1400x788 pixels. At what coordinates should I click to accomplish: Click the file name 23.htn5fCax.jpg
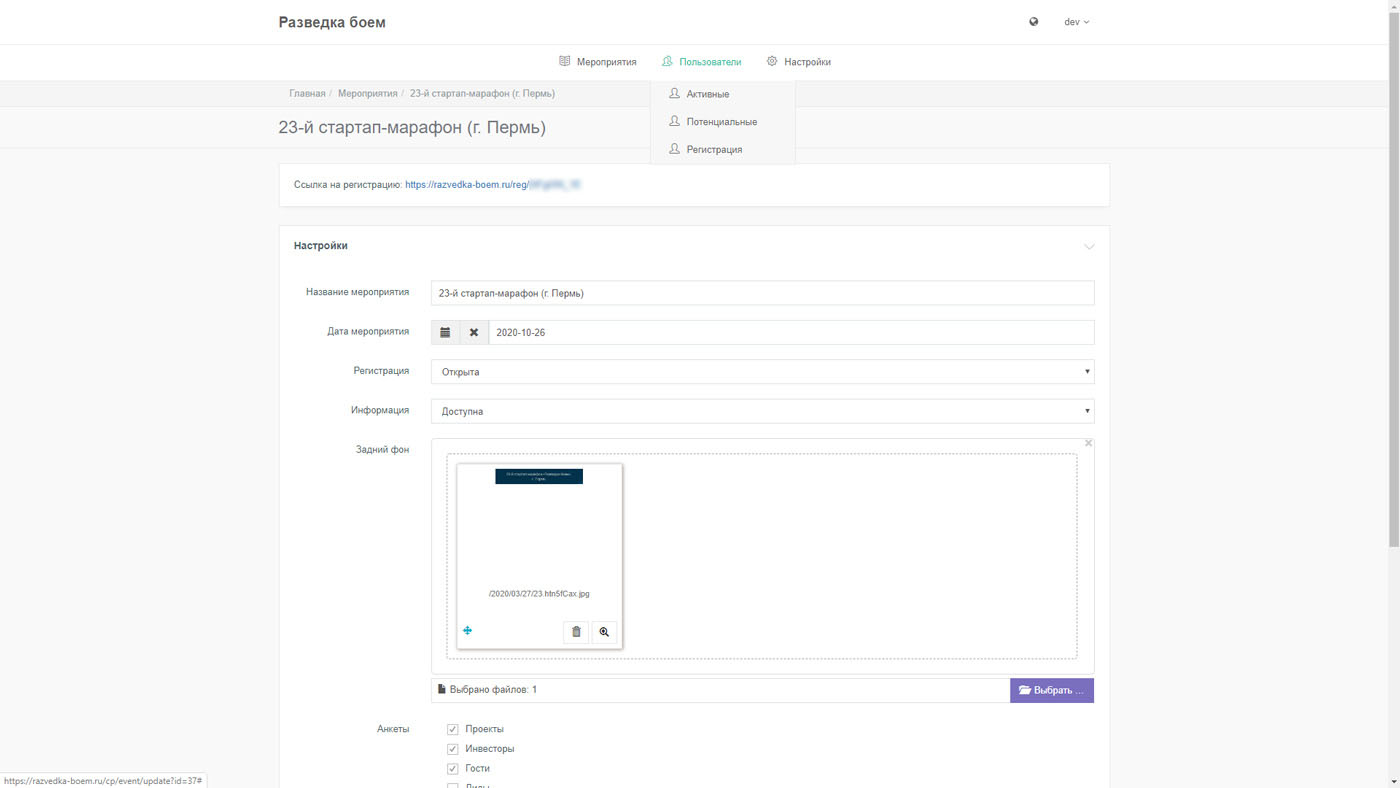539,594
